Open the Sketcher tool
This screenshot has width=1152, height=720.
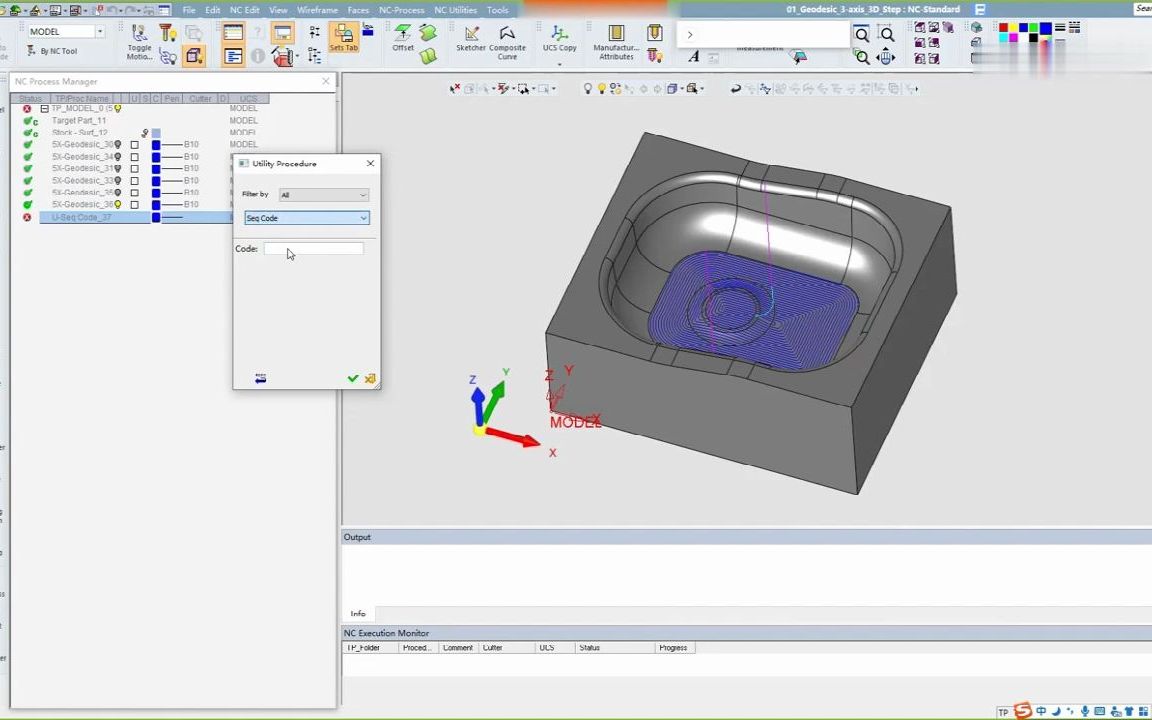471,38
